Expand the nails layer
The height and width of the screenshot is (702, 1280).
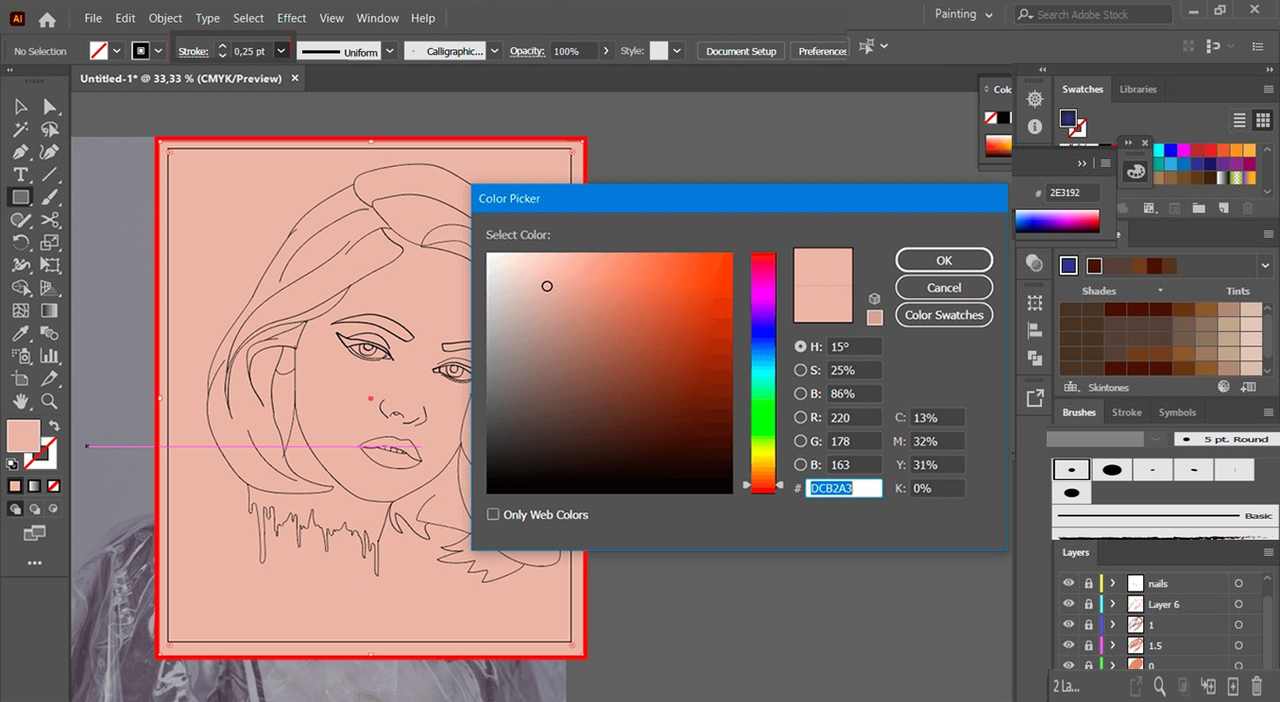tap(1113, 583)
